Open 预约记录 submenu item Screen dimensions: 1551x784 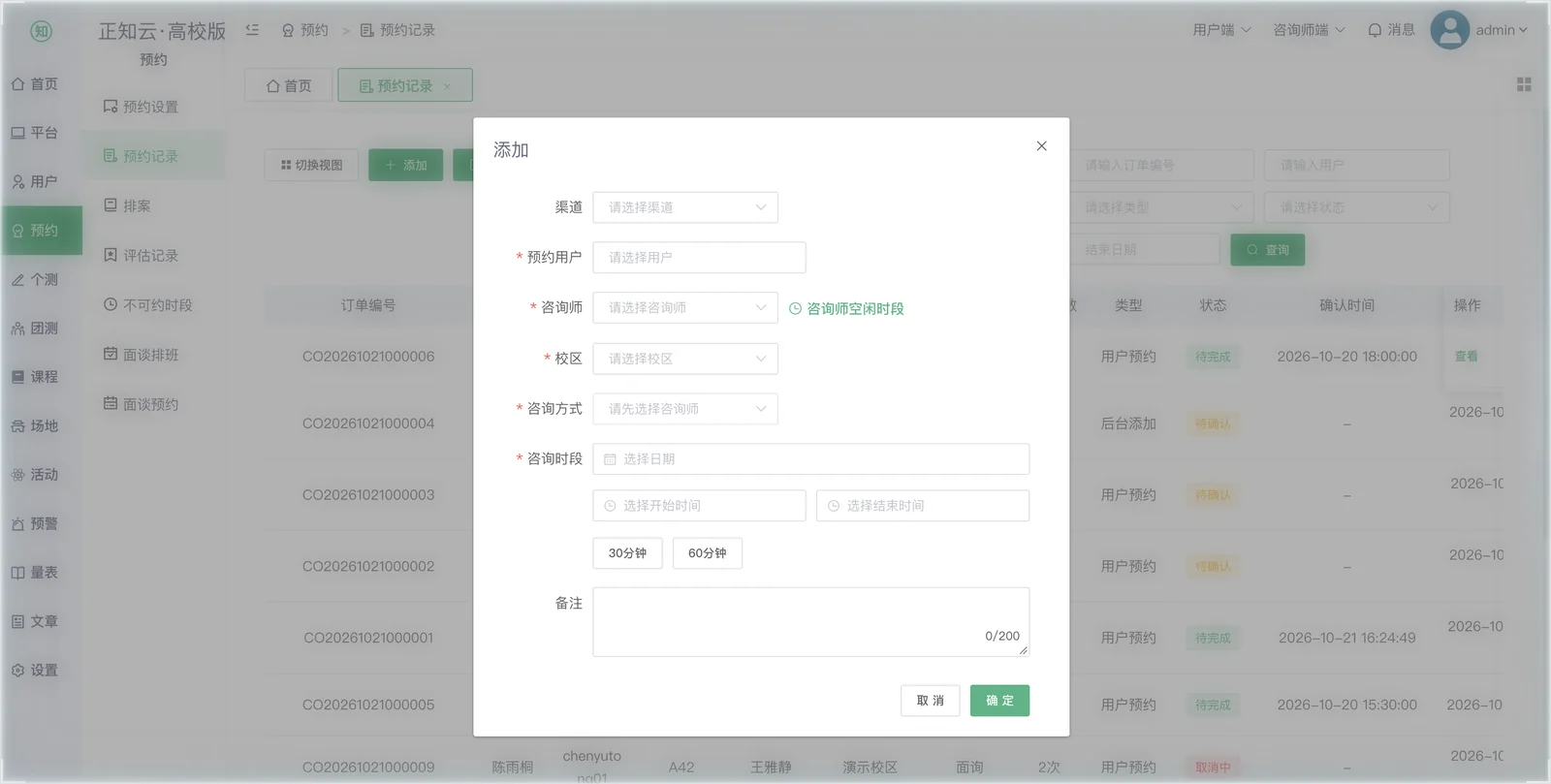(153, 156)
